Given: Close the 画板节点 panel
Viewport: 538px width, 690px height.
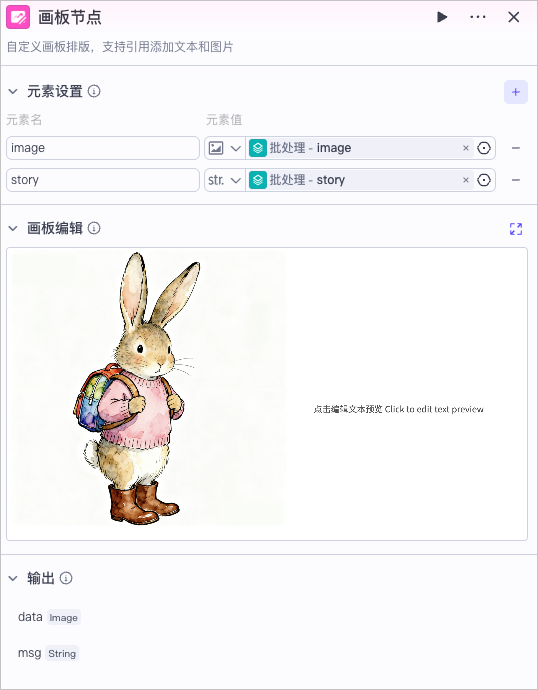Looking at the screenshot, I should tap(513, 17).
